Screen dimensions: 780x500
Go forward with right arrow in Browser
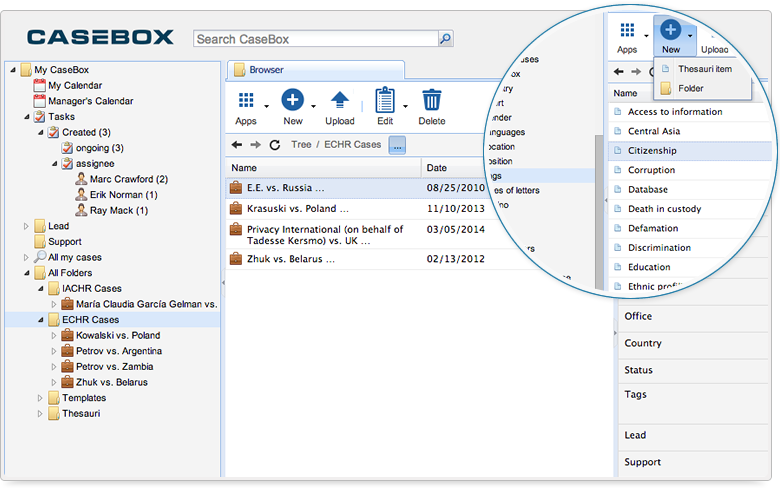(x=256, y=145)
